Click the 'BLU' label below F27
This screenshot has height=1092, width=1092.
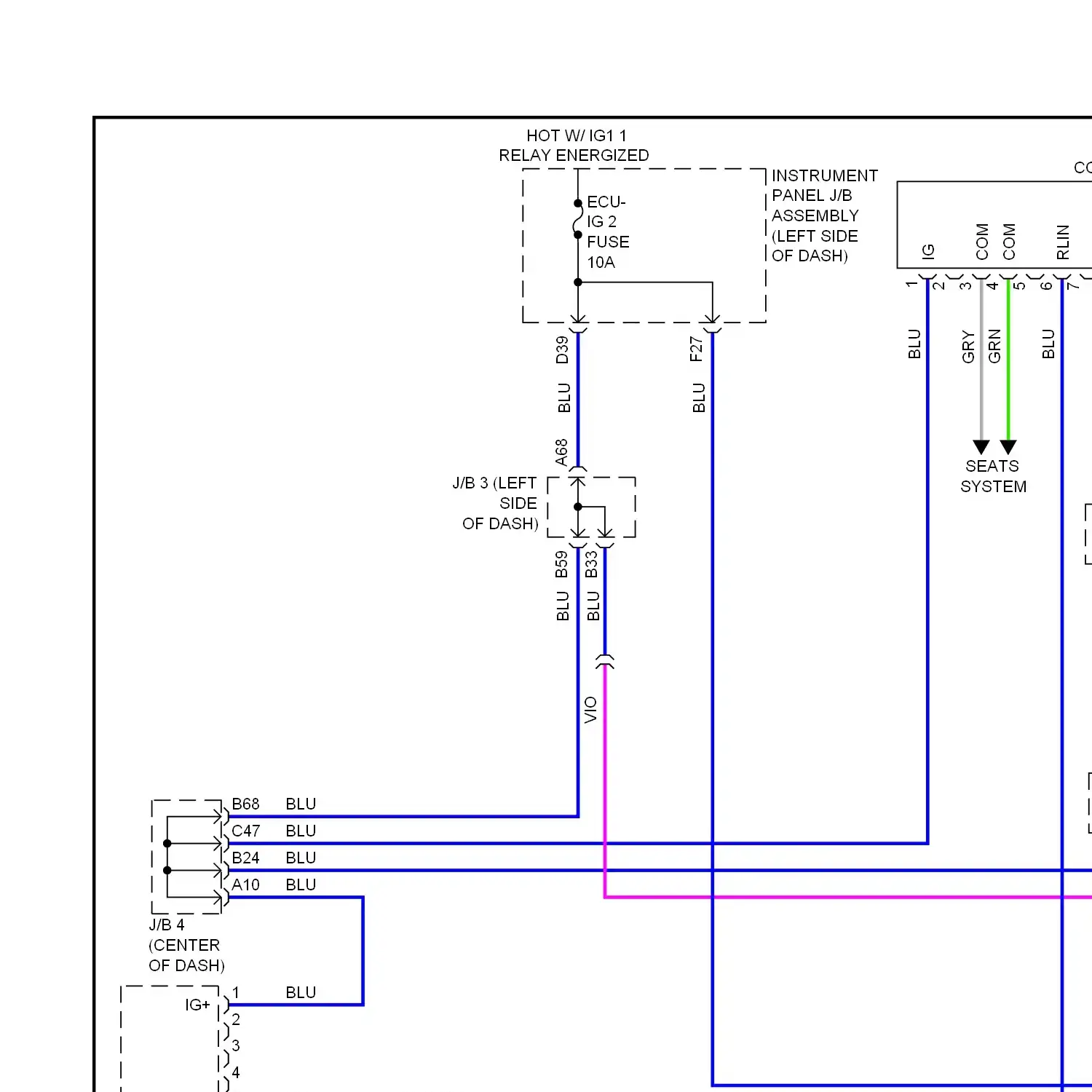coord(699,397)
